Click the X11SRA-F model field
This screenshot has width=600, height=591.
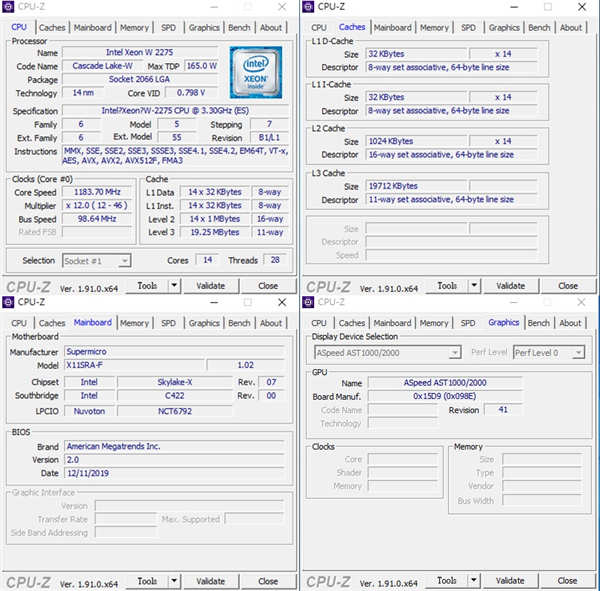click(x=135, y=365)
